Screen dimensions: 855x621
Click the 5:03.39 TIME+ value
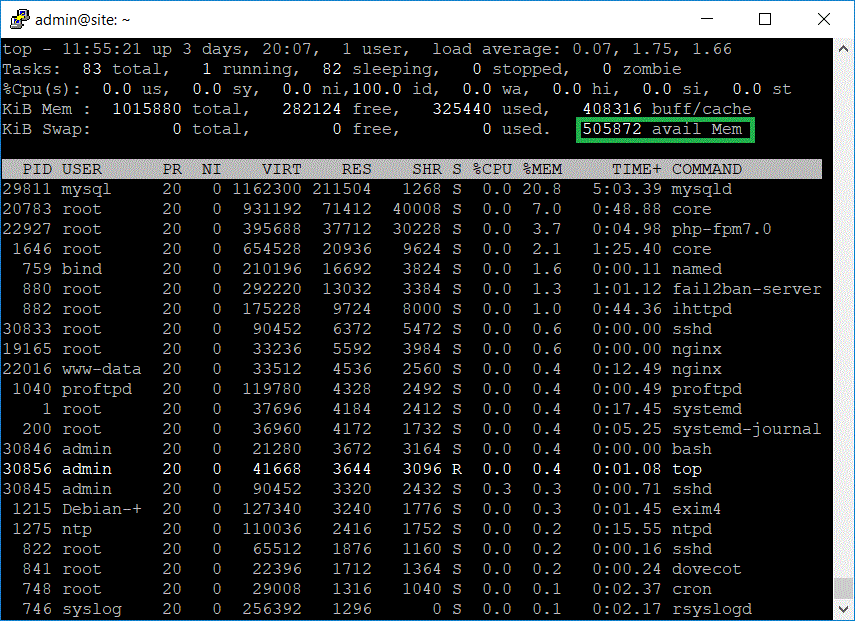[x=627, y=189]
